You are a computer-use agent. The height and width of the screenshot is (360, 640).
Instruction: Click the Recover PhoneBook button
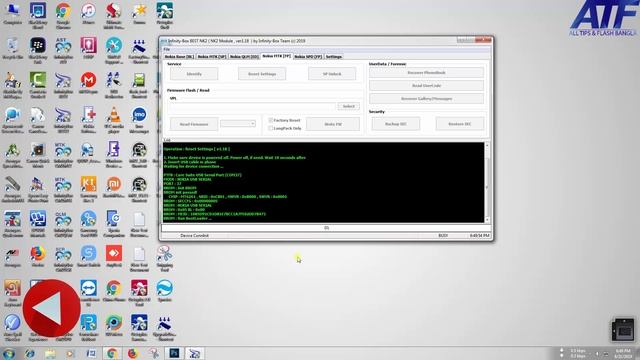click(x=427, y=73)
